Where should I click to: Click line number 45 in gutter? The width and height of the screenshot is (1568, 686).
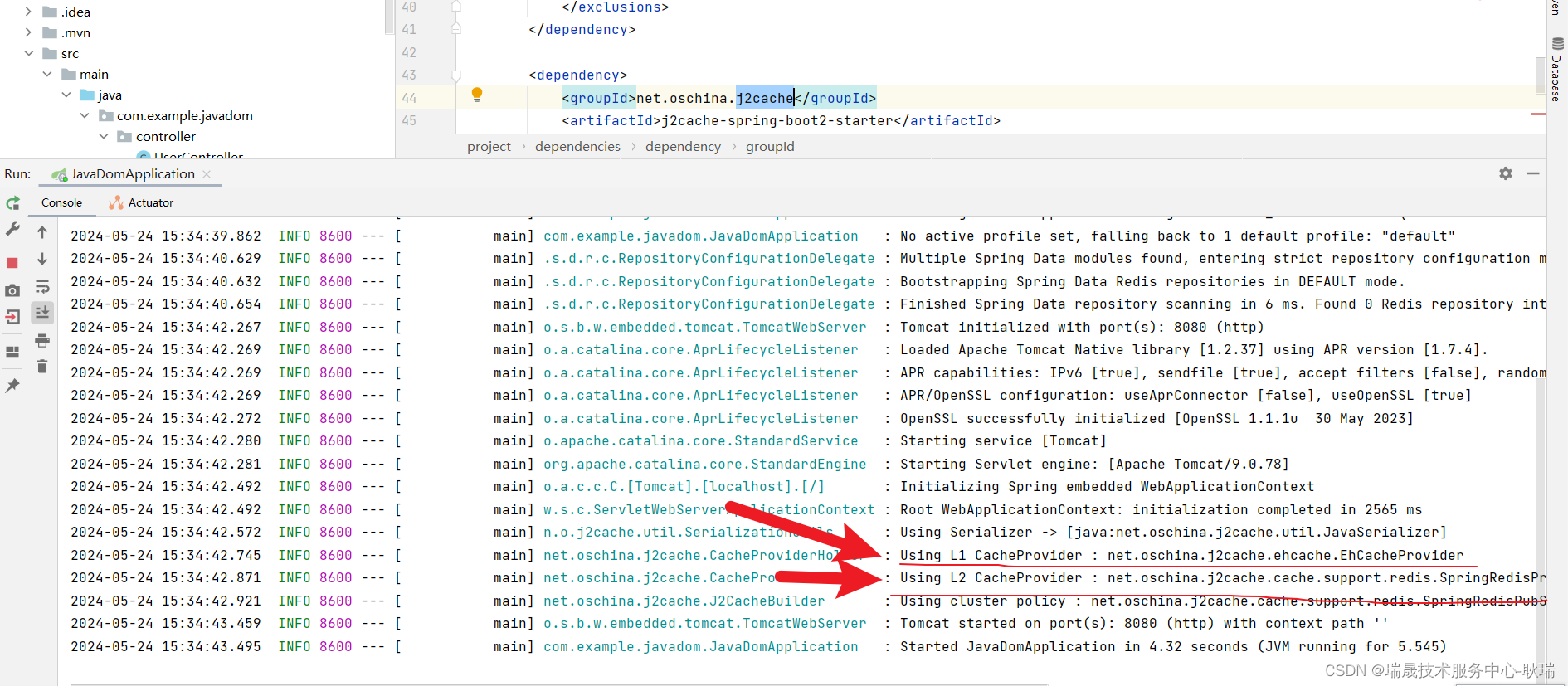(x=409, y=120)
